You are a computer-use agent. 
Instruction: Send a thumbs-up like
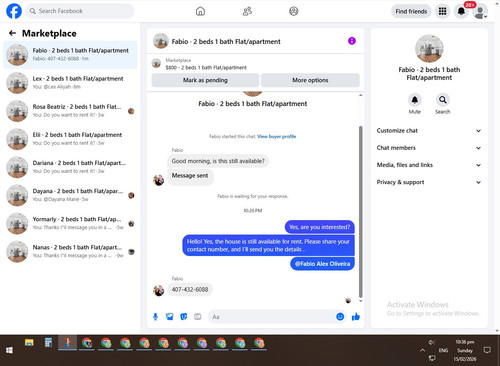click(356, 317)
